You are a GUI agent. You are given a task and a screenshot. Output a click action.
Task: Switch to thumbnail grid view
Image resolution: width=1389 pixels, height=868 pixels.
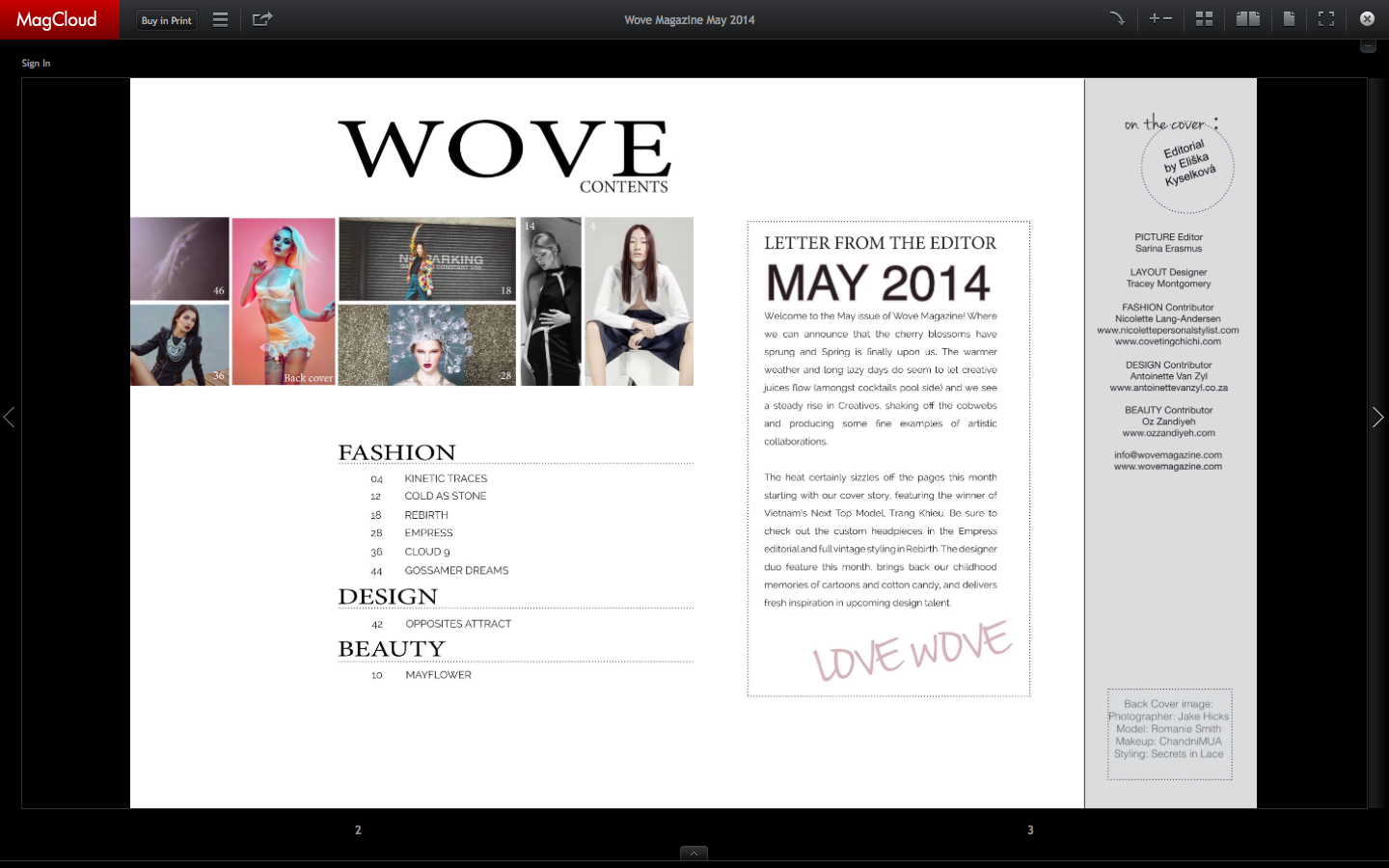pos(1204,18)
